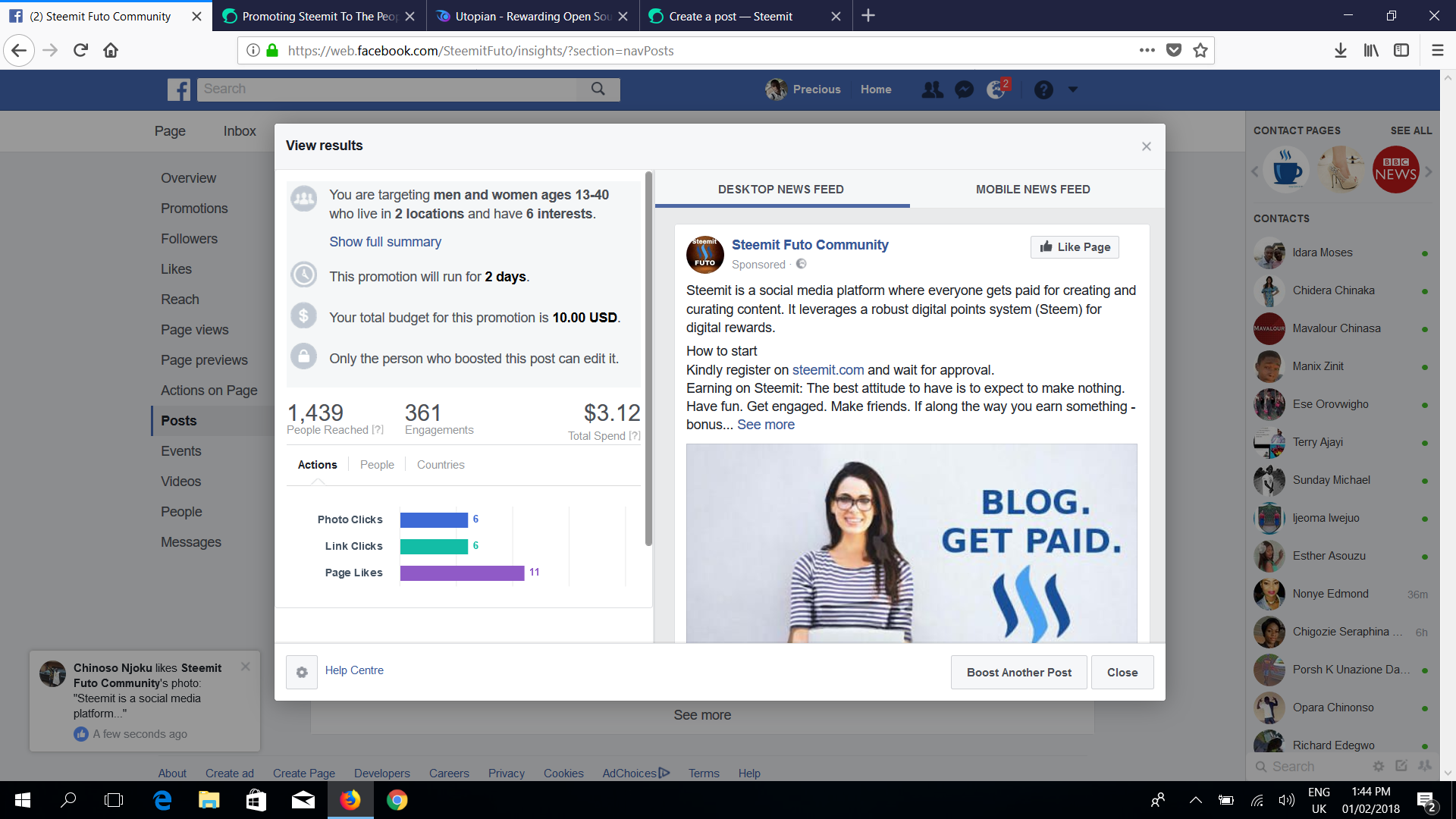Launch Chrome from the Windows taskbar
Screen dimensions: 1456x819
pyautogui.click(x=397, y=800)
